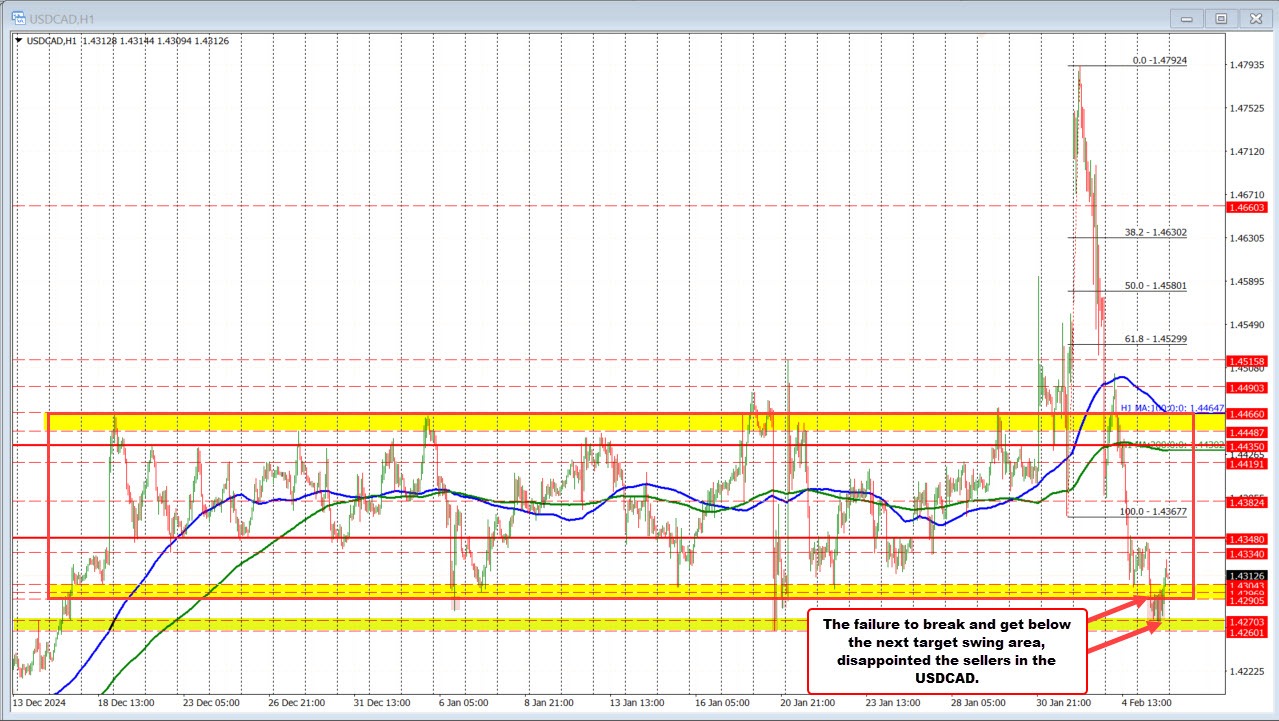Click the red price tag 1.44487
The image size is (1279, 721).
[x=1247, y=431]
